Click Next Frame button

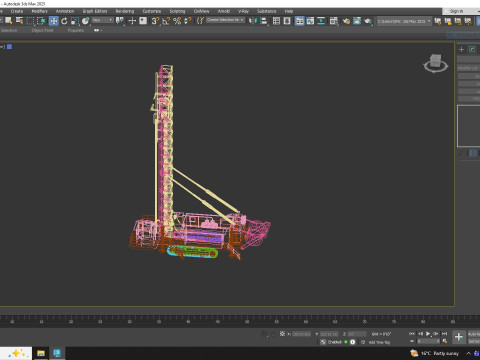pos(436,333)
